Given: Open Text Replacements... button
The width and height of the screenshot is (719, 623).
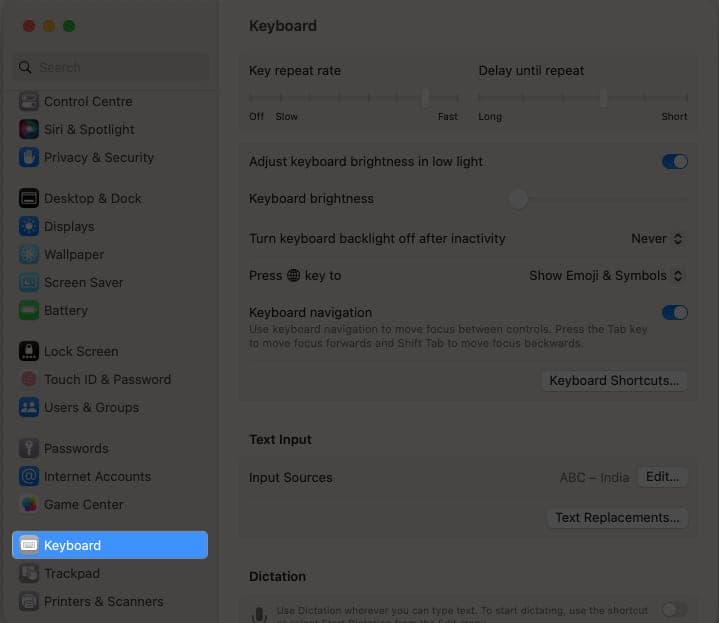Looking at the screenshot, I should tap(617, 518).
